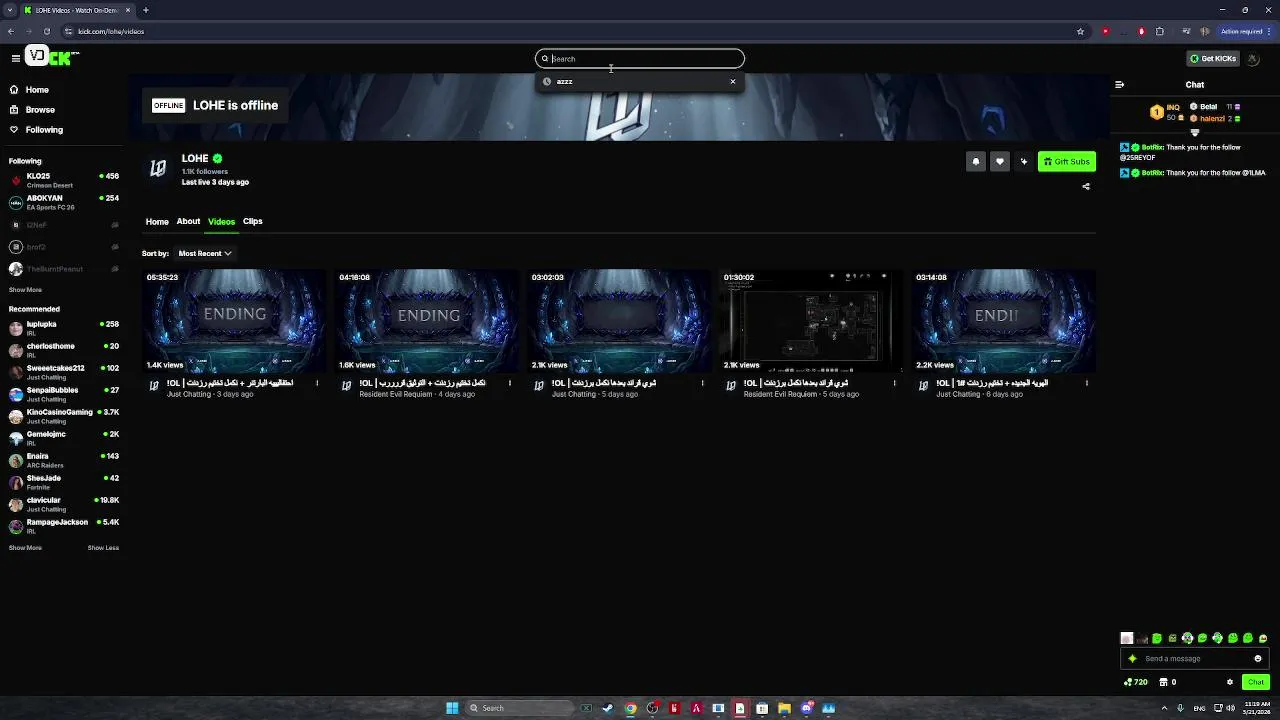Click the LOHE channel avatar
This screenshot has height=720, width=1280.
point(158,168)
